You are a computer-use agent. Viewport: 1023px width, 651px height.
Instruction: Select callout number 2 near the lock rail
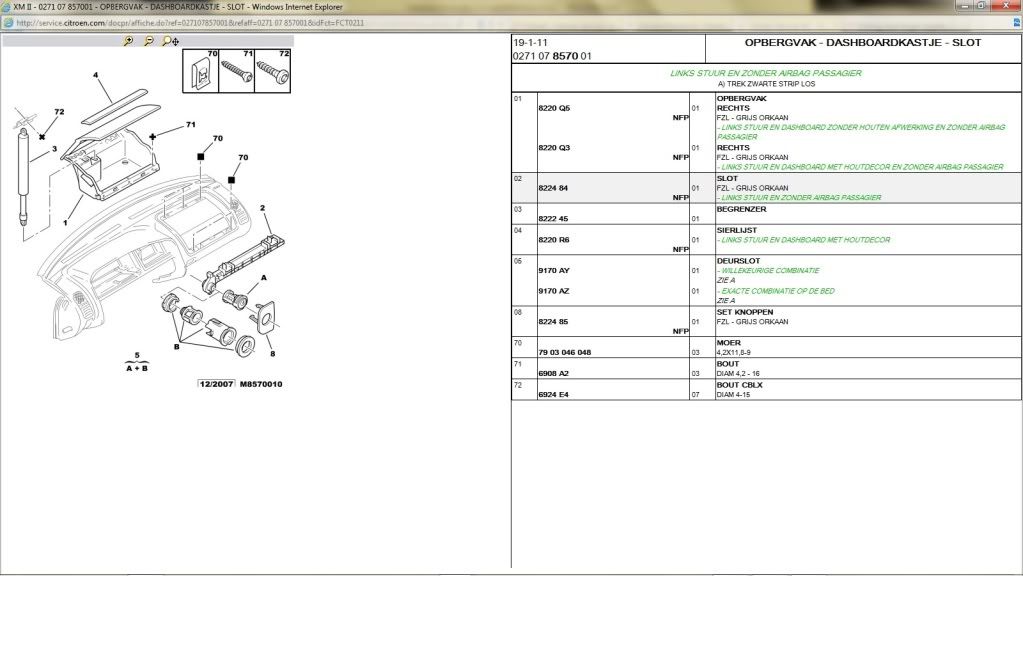[x=262, y=208]
